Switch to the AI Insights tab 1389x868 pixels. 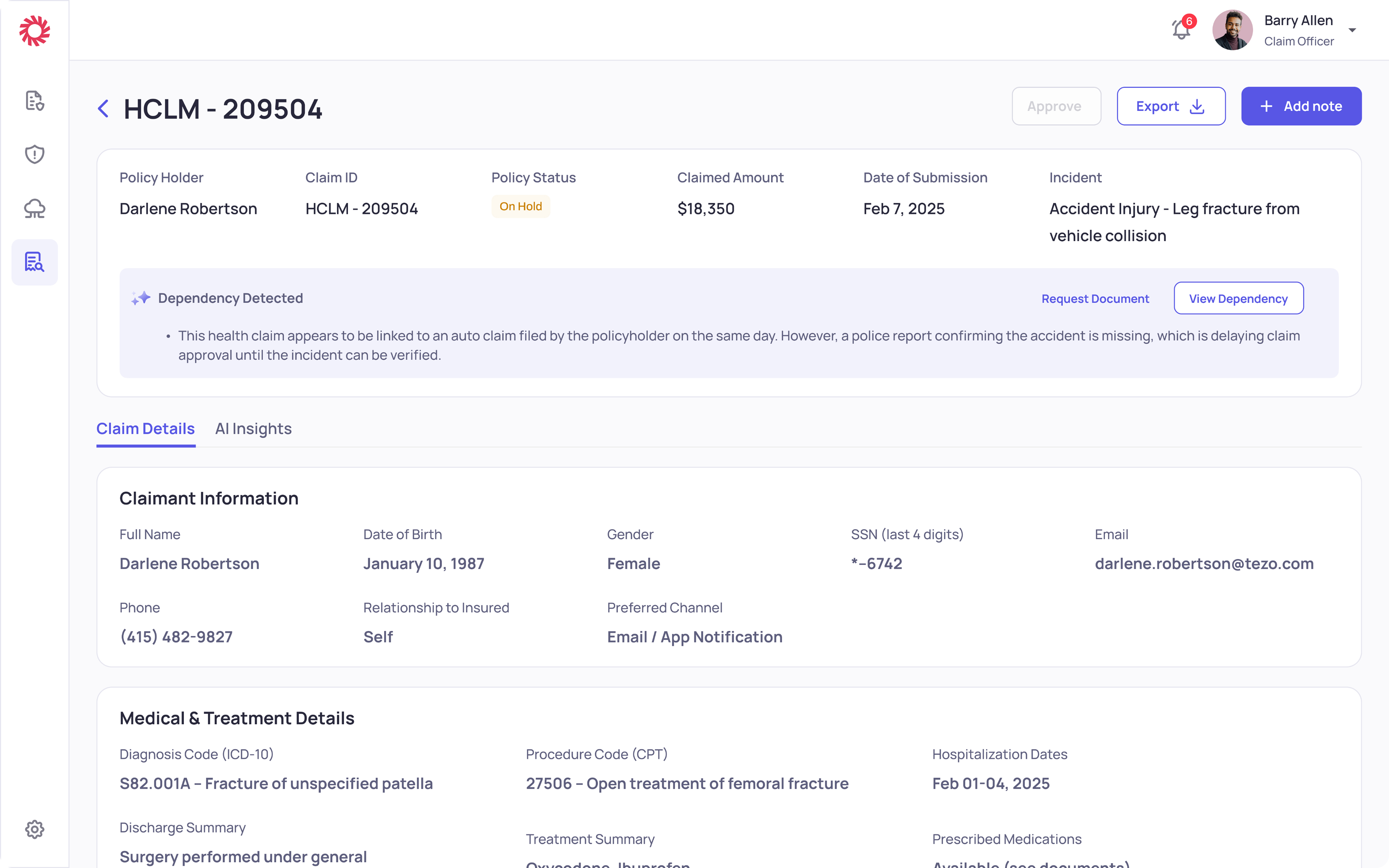point(253,429)
